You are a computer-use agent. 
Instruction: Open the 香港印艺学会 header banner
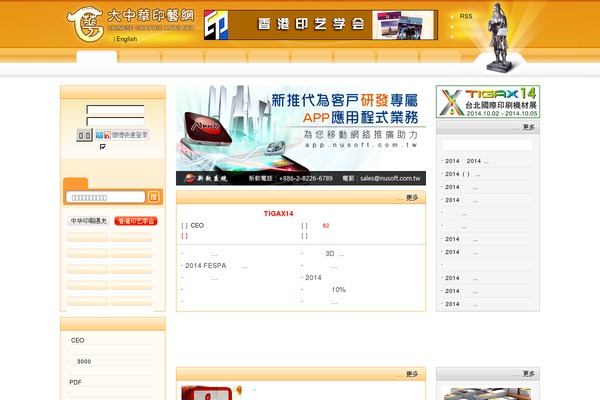321,25
